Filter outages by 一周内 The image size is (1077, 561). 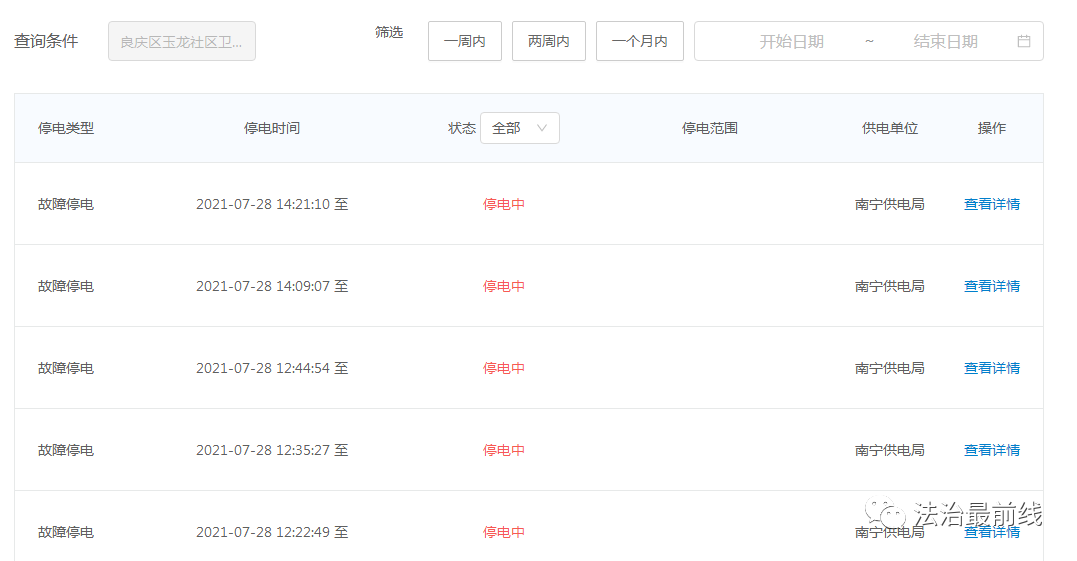click(464, 42)
